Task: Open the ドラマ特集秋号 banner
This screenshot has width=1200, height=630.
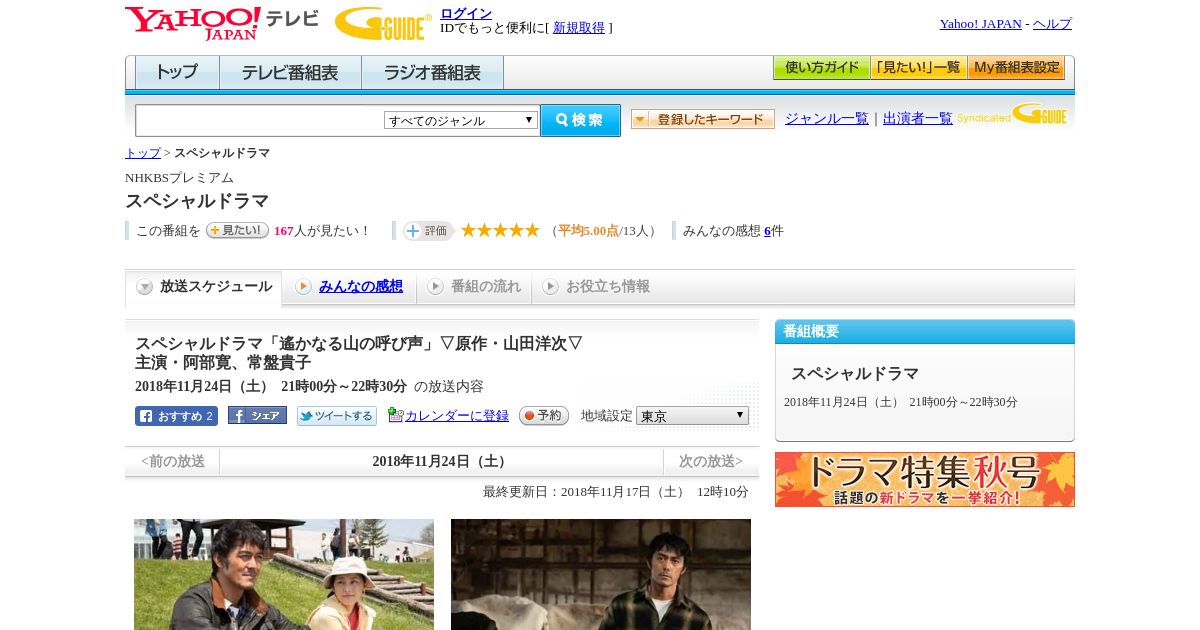Action: [x=925, y=479]
